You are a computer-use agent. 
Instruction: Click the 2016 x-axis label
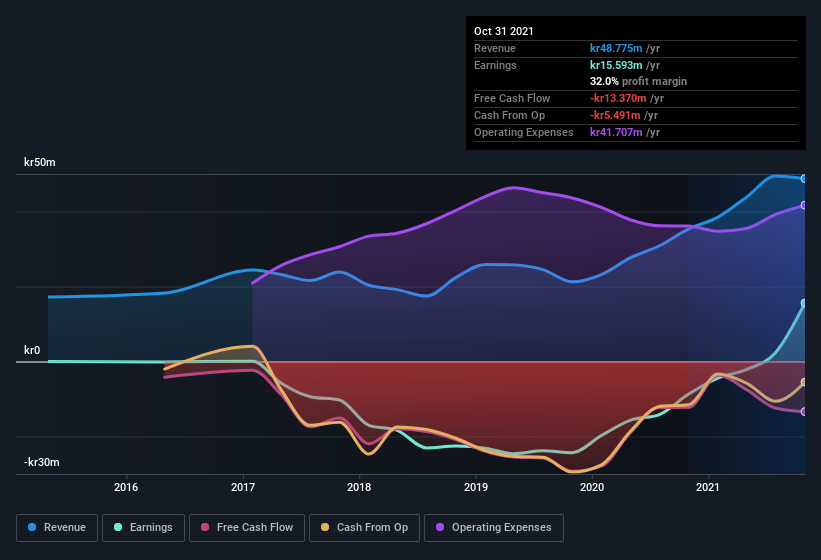tap(126, 487)
